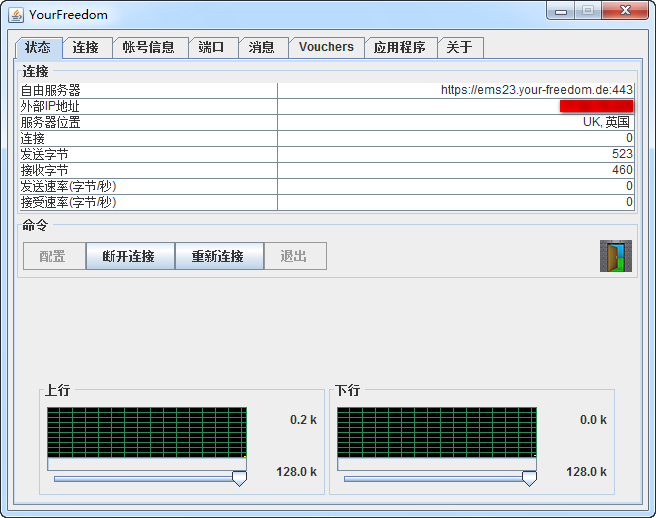Image resolution: width=656 pixels, height=518 pixels.
Task: Click the 下行 traffic graph
Action: click(437, 432)
